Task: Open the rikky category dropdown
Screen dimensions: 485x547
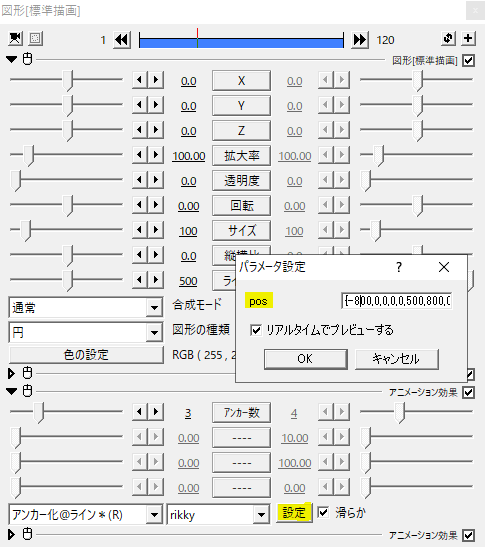Action: 218,515
